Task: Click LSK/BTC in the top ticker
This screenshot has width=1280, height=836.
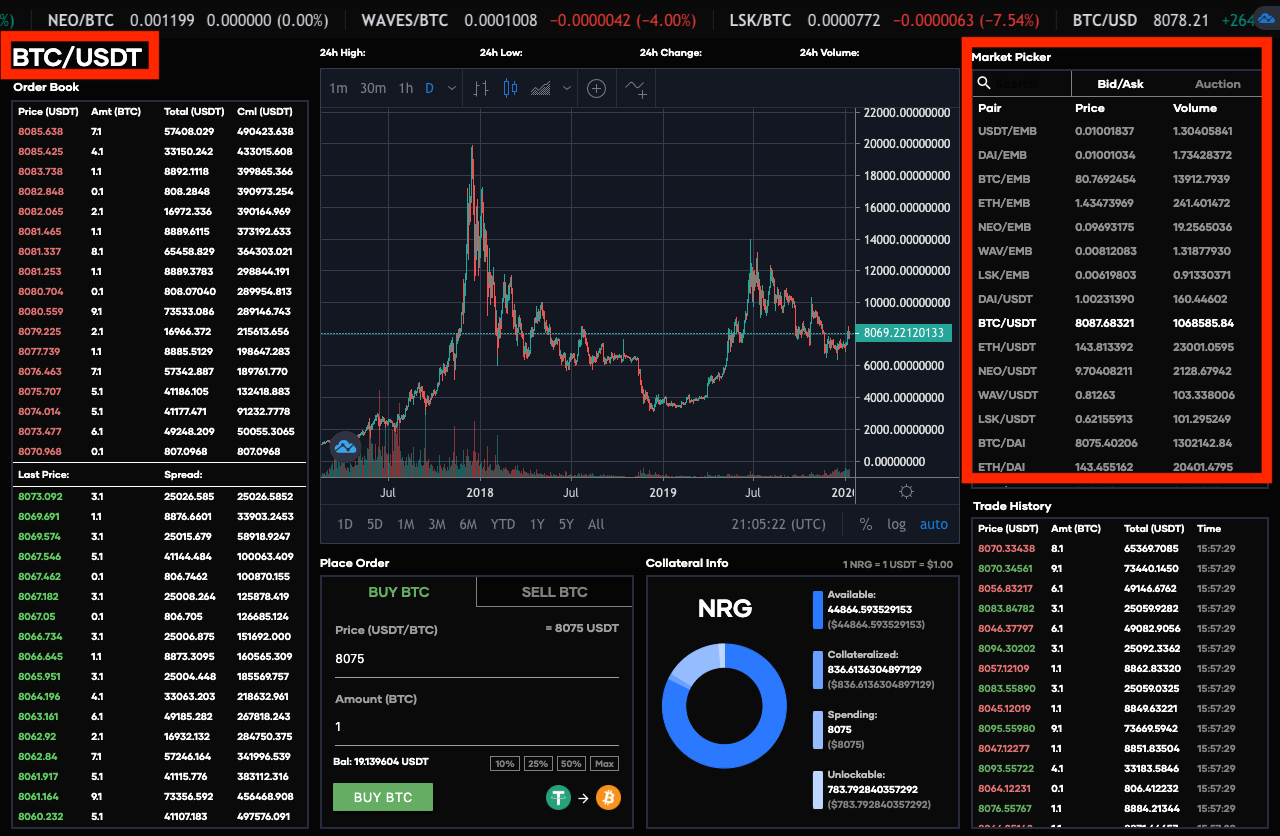Action: point(762,20)
